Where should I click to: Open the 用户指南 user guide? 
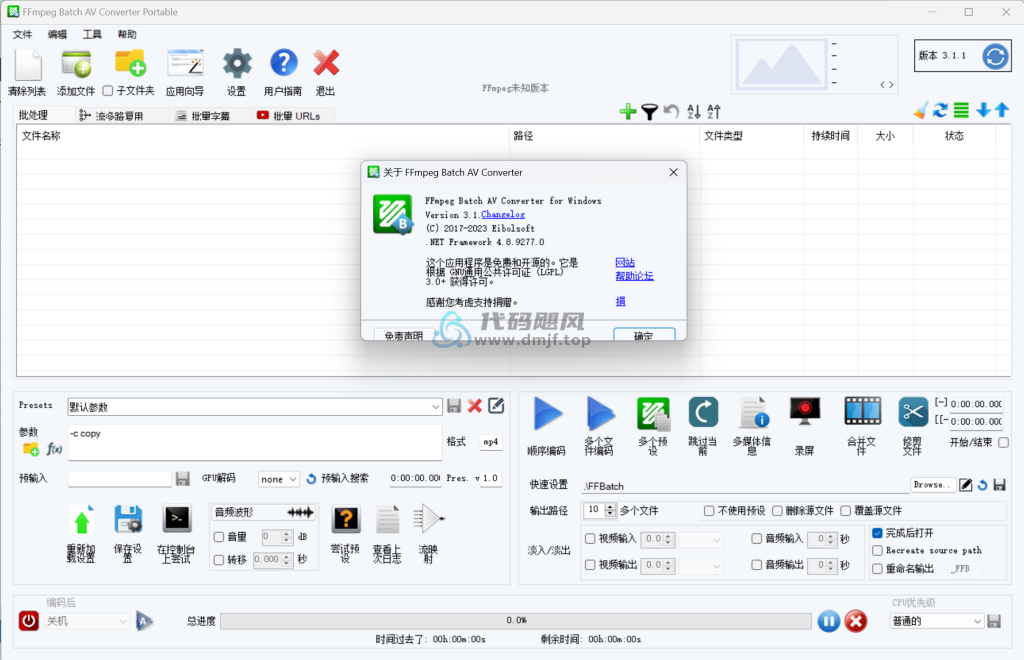(283, 63)
